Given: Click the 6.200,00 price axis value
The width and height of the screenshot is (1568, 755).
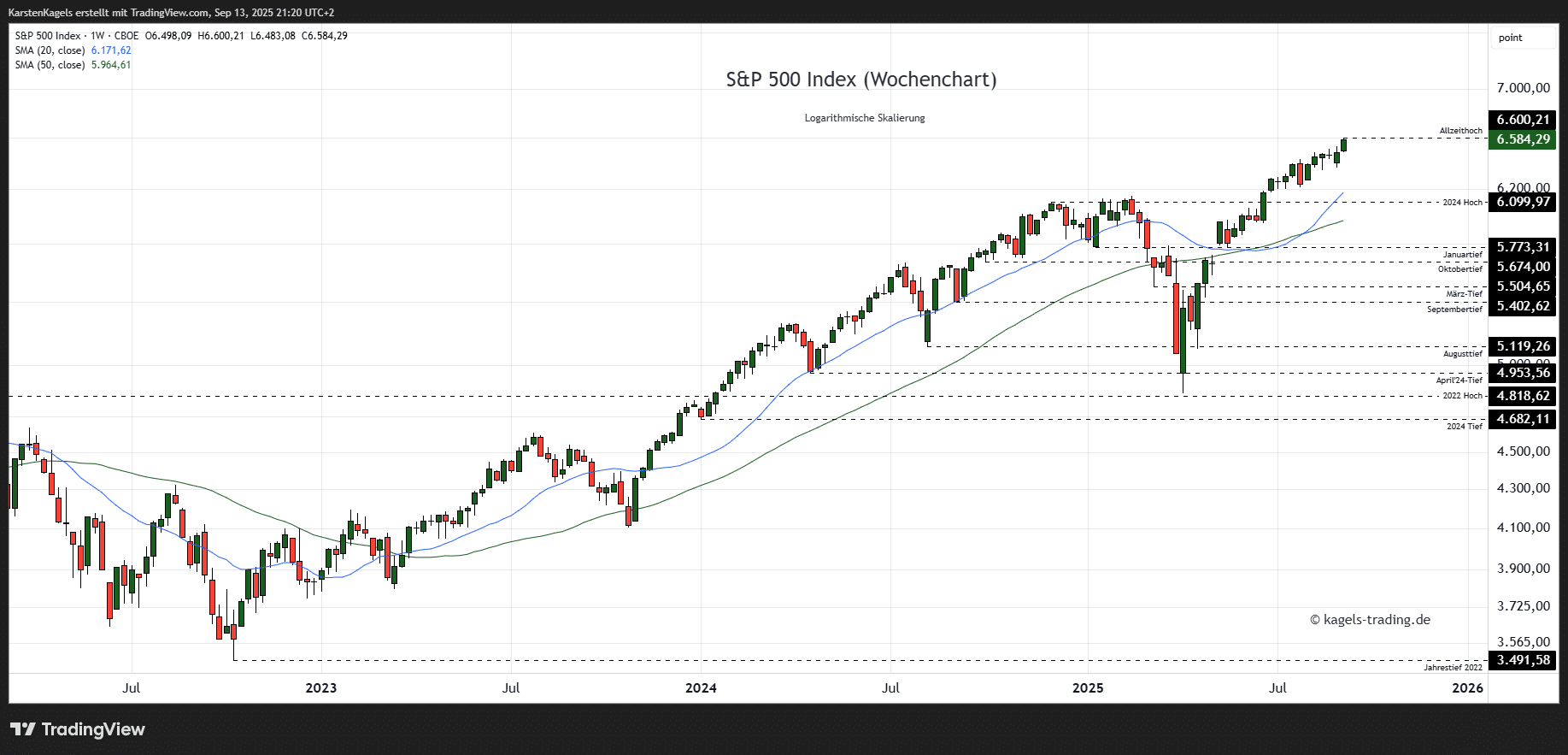Looking at the screenshot, I should [1524, 187].
